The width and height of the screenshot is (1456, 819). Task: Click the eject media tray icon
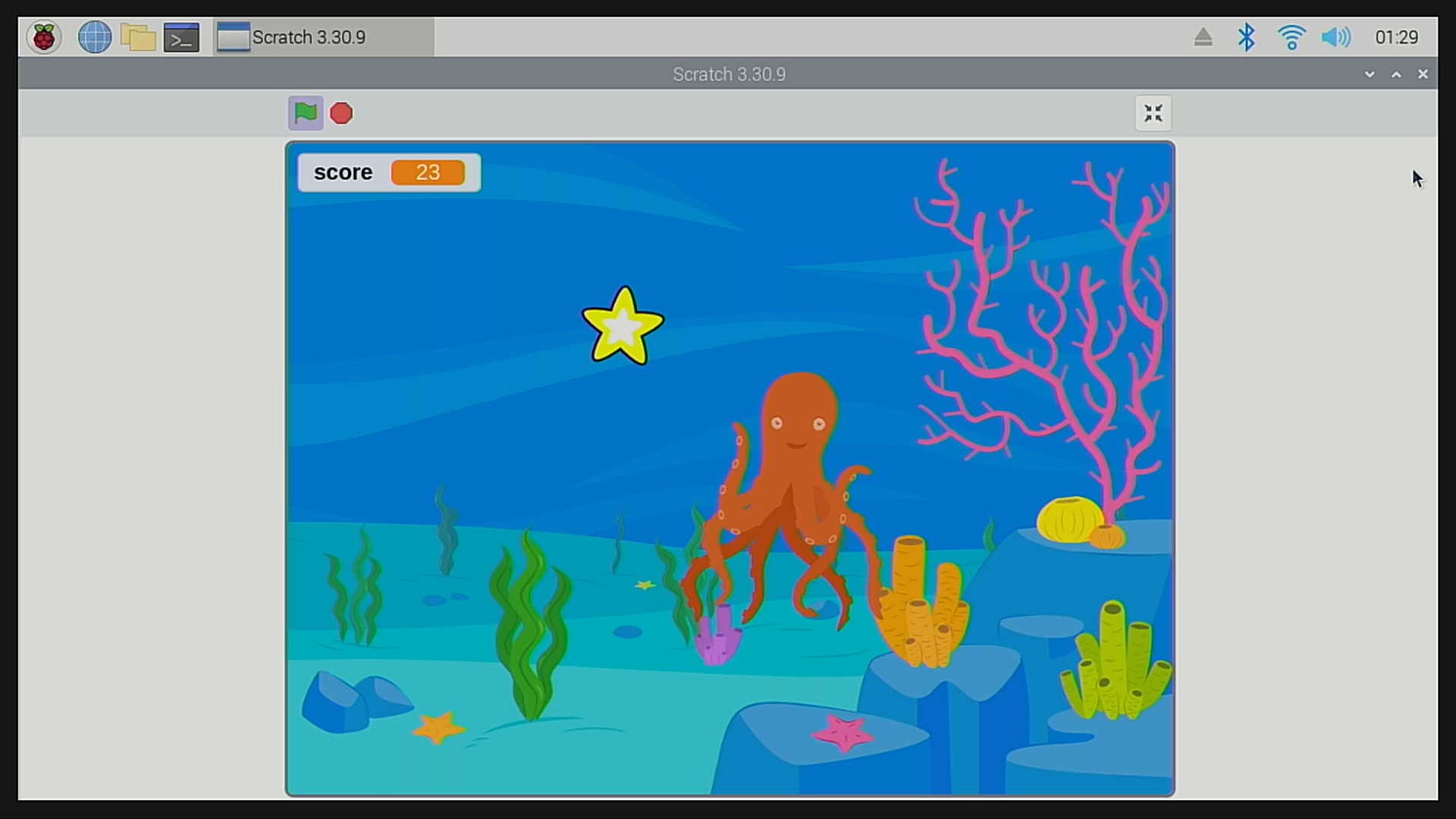[x=1203, y=37]
